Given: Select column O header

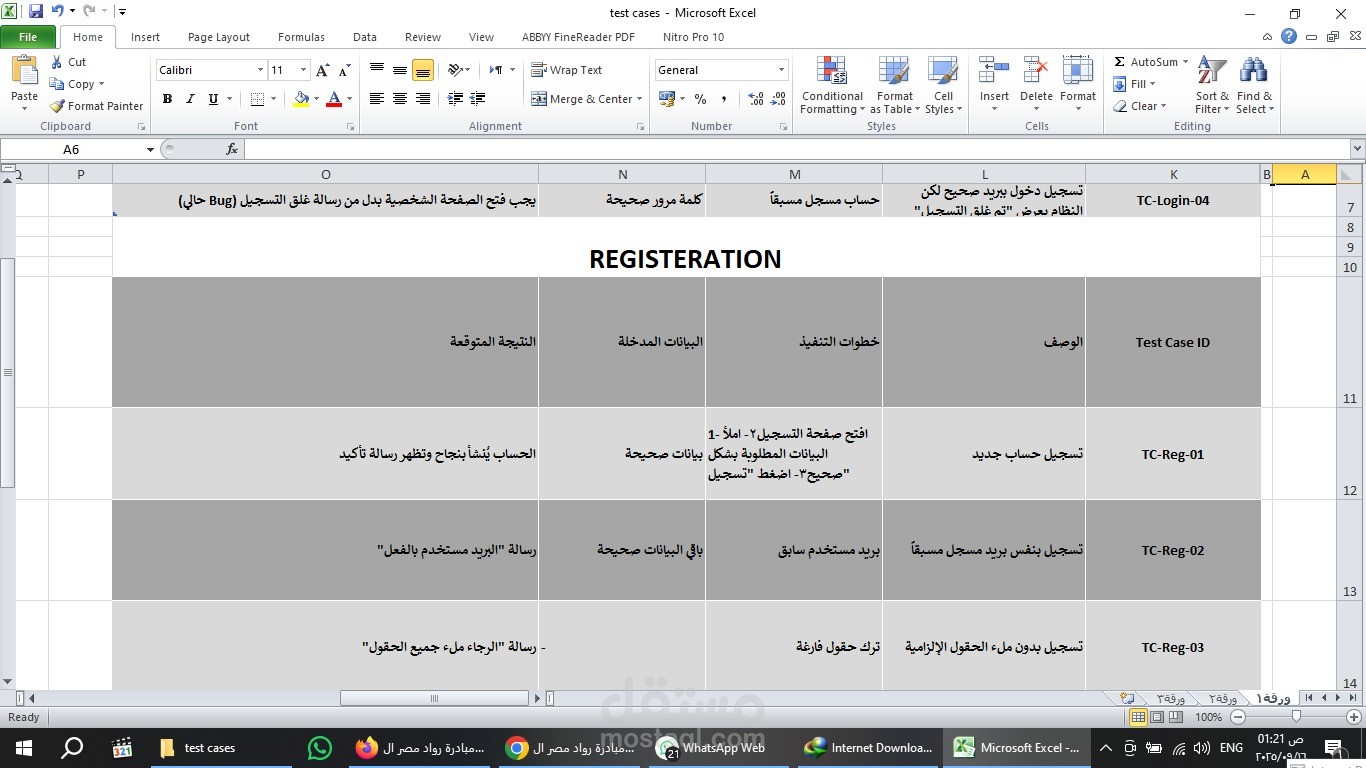Looking at the screenshot, I should pyautogui.click(x=325, y=174).
